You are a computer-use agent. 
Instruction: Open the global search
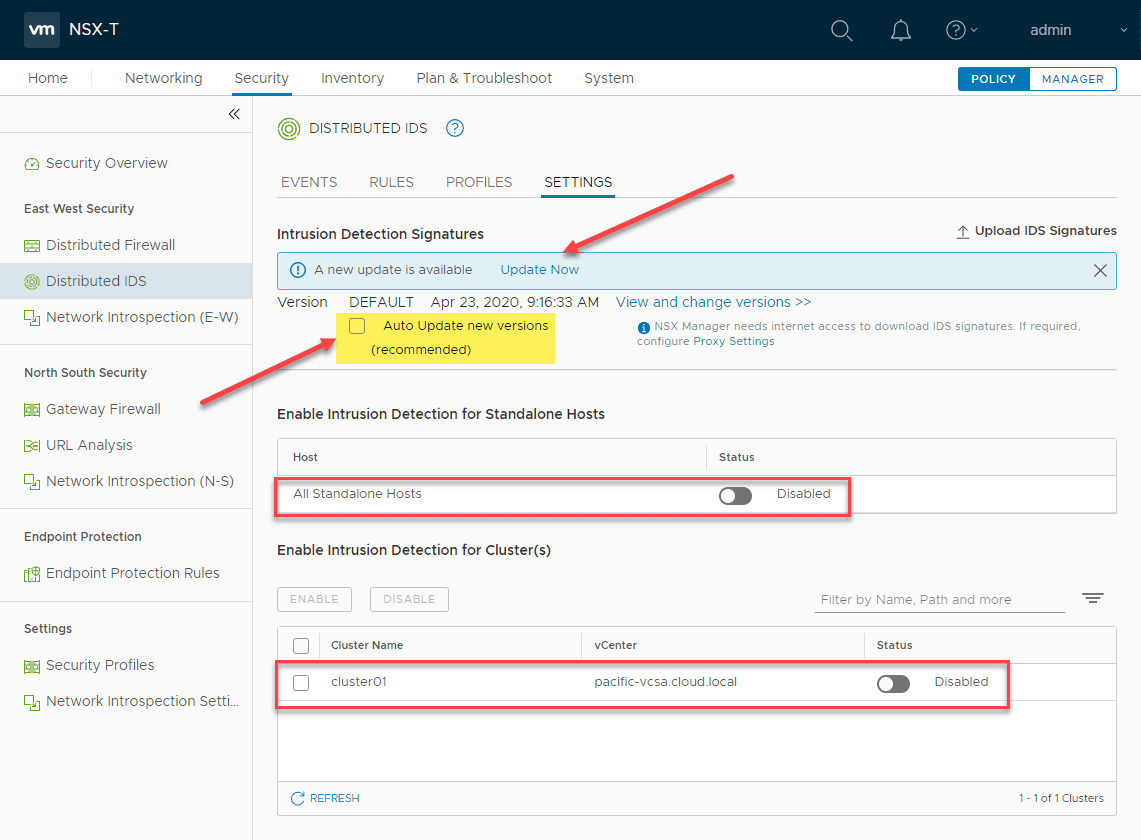tap(841, 31)
